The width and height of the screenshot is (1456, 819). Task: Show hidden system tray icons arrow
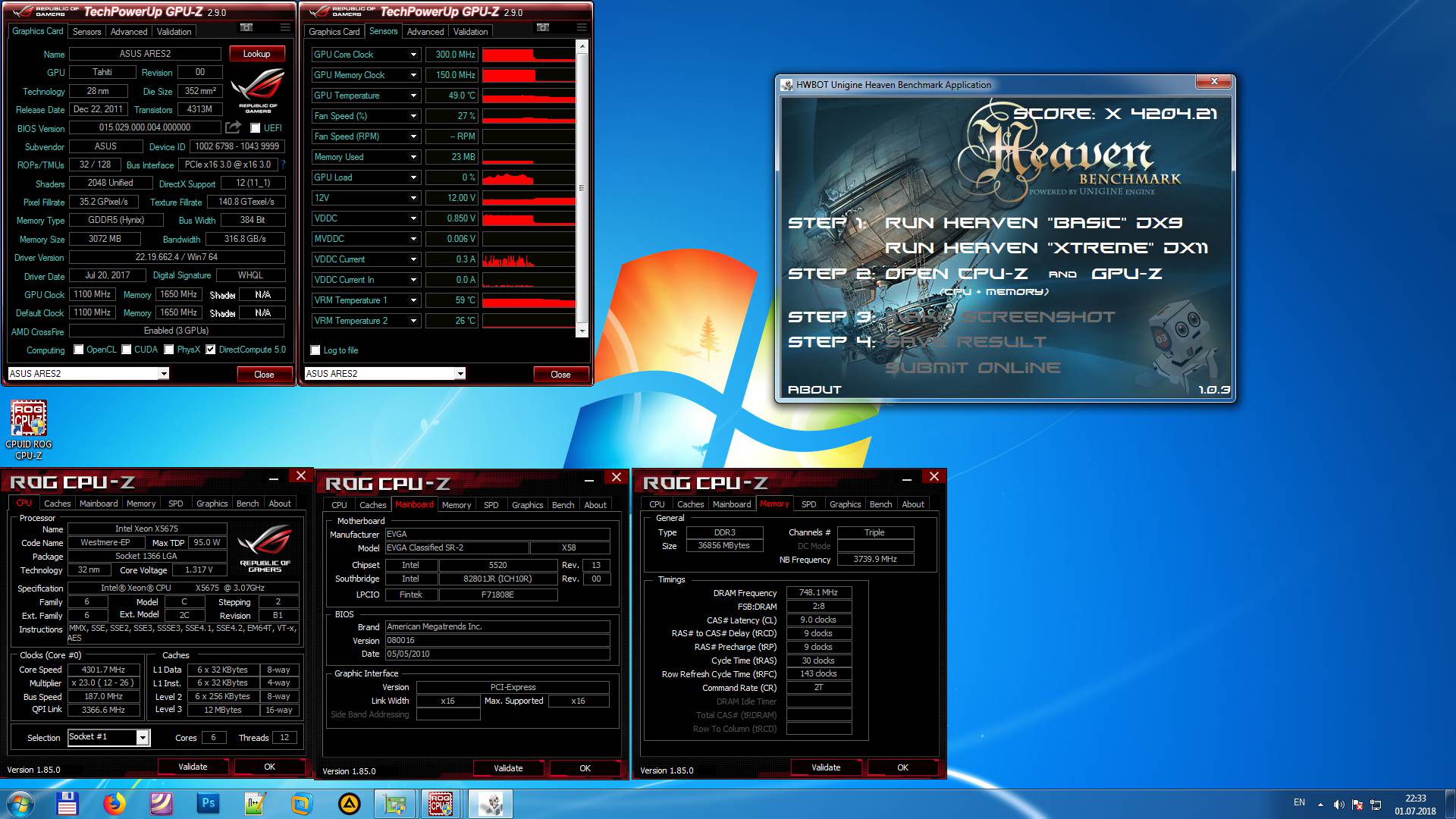pyautogui.click(x=1320, y=805)
